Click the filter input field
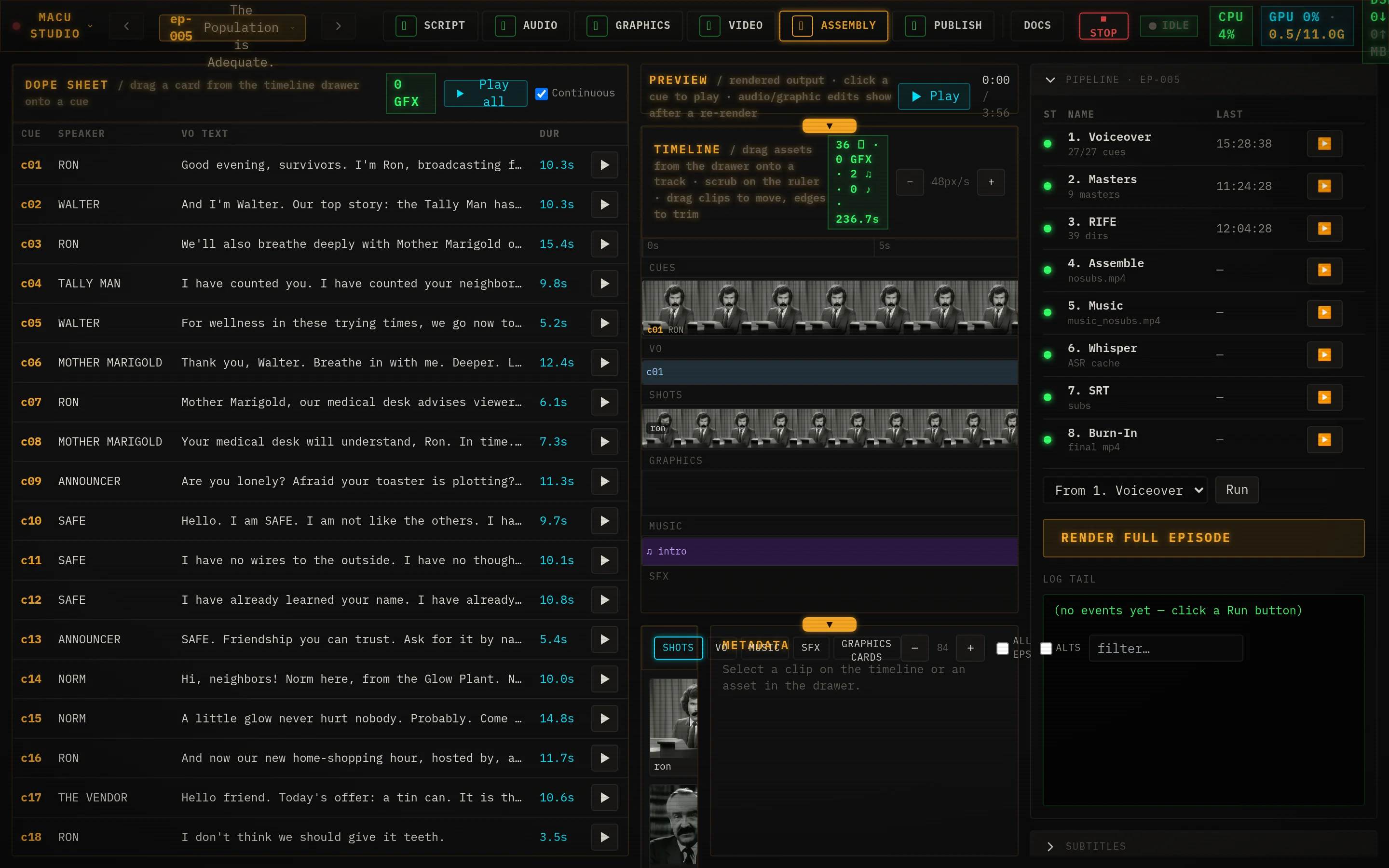The width and height of the screenshot is (1389, 868). pos(1165,649)
